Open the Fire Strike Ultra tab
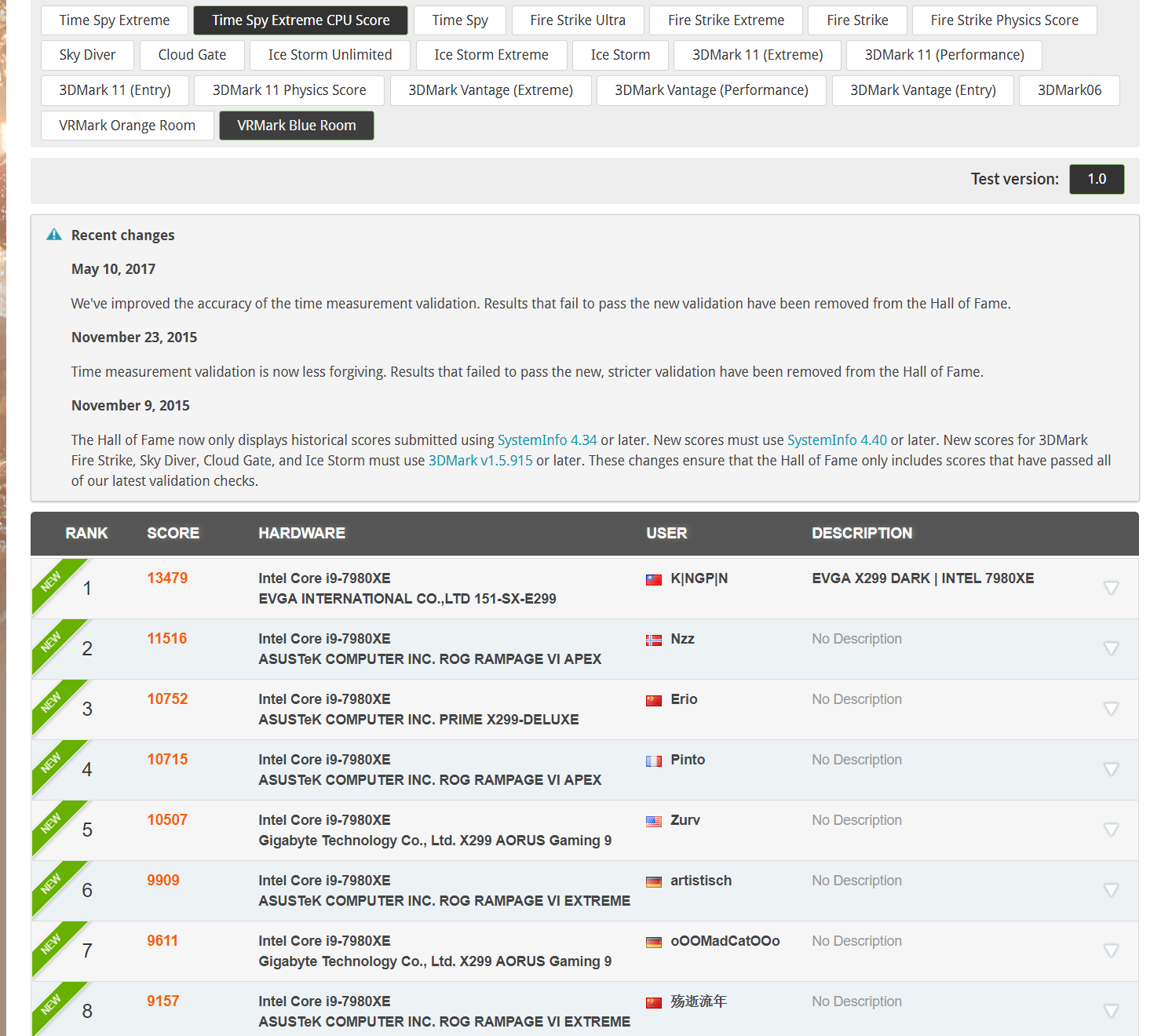The width and height of the screenshot is (1161, 1036). pyautogui.click(x=578, y=20)
